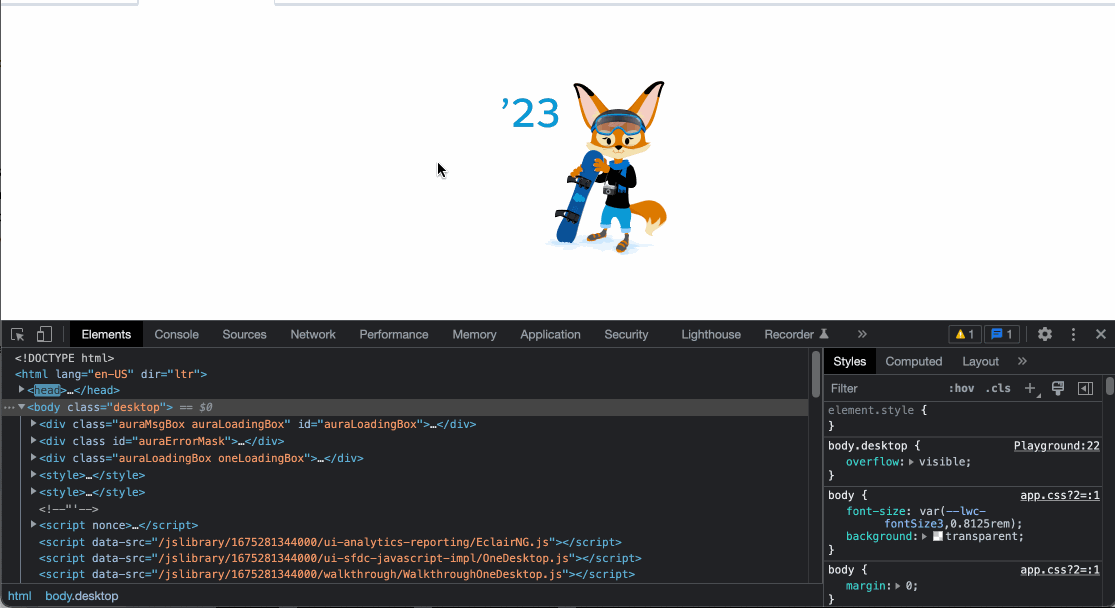Click the rendering emulations paint icon
The height and width of the screenshot is (608, 1115).
1057,388
